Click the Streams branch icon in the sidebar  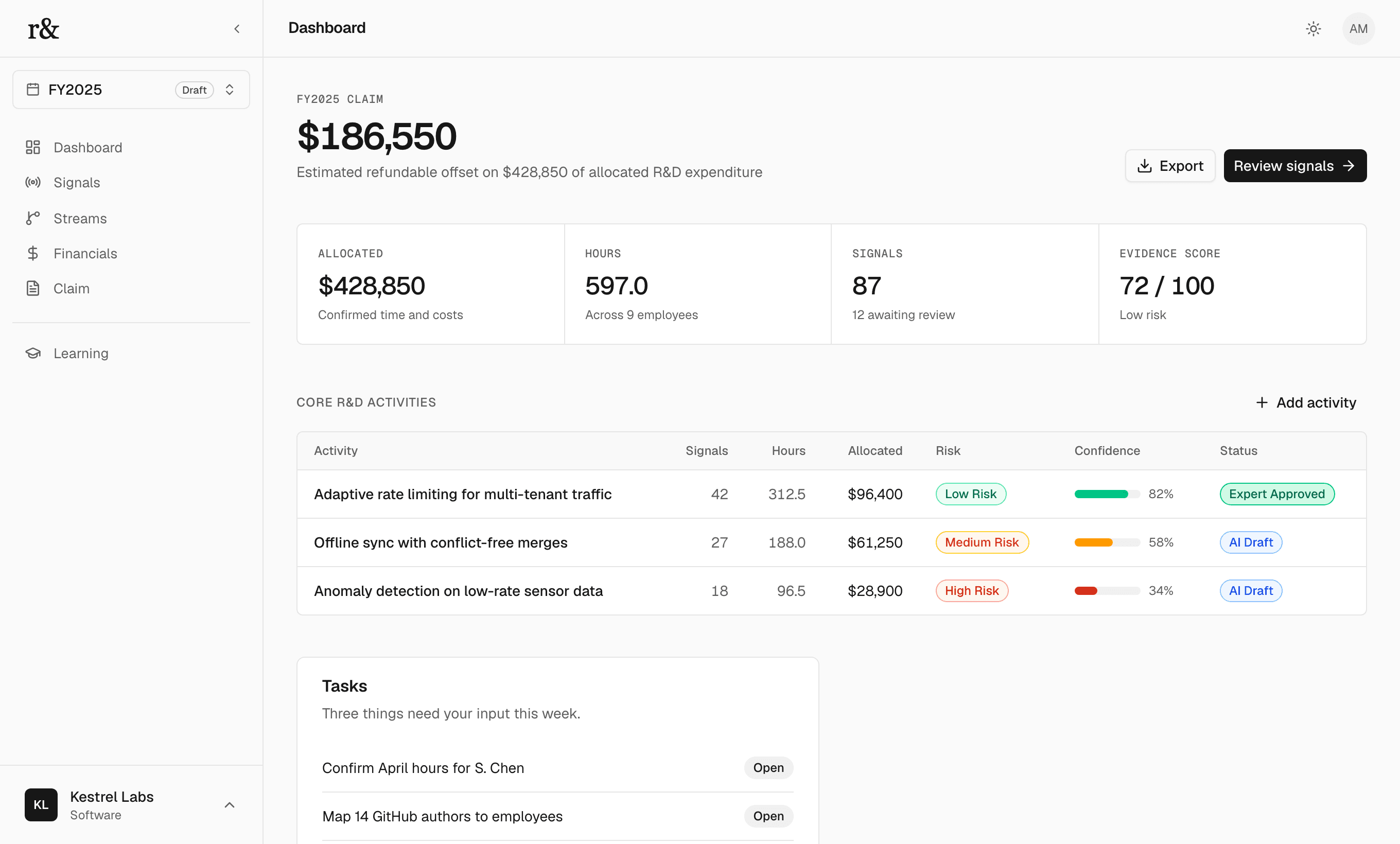point(33,218)
